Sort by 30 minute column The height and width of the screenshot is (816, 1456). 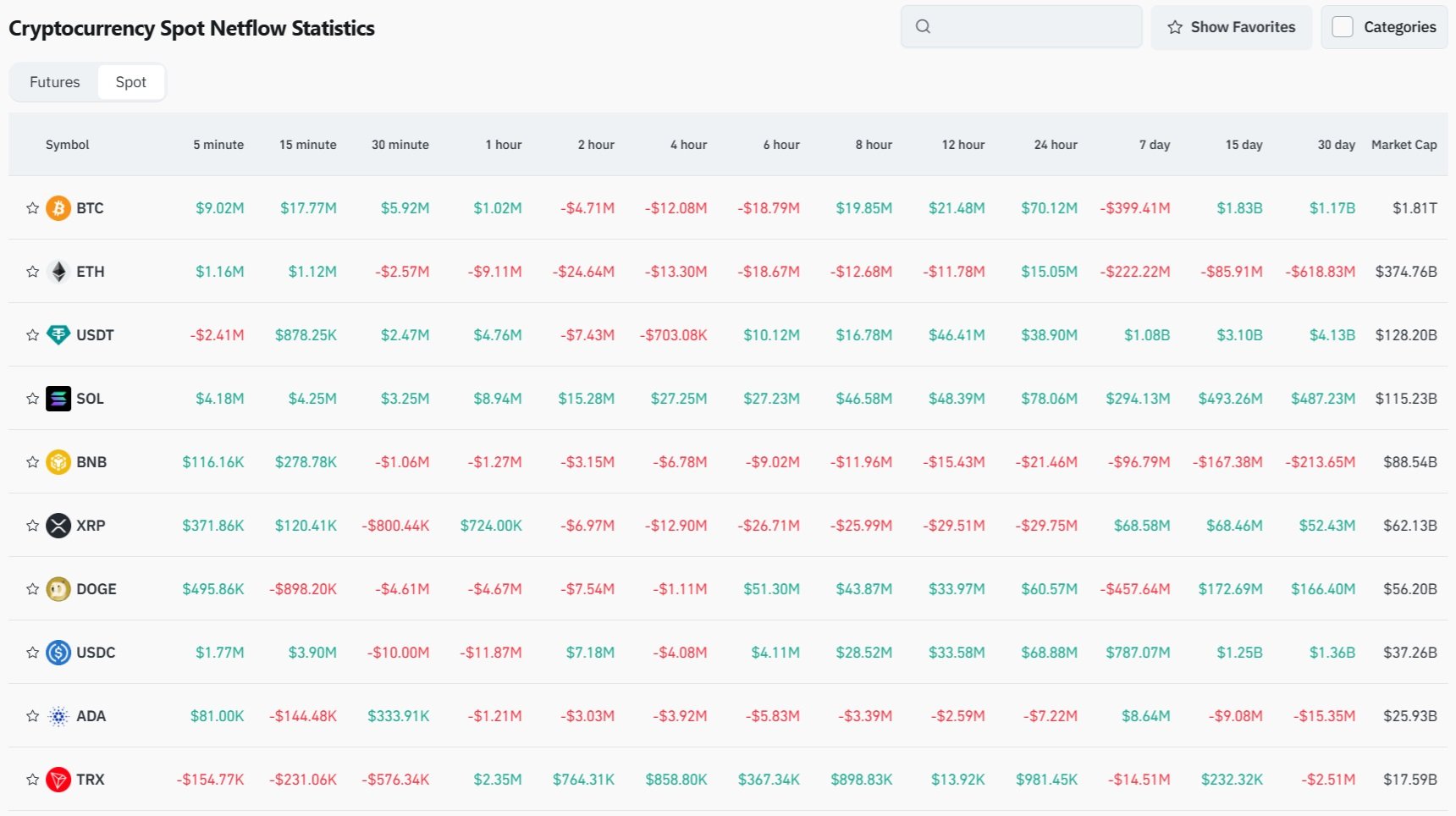click(400, 145)
